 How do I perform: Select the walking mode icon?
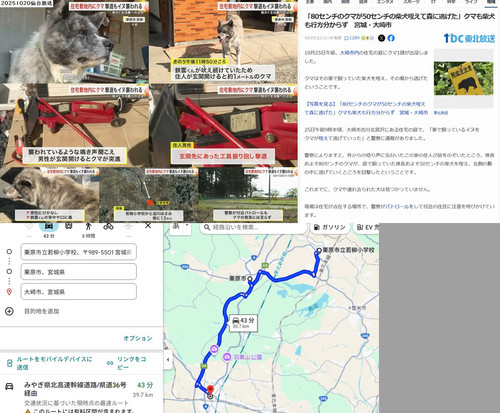pyautogui.click(x=88, y=226)
